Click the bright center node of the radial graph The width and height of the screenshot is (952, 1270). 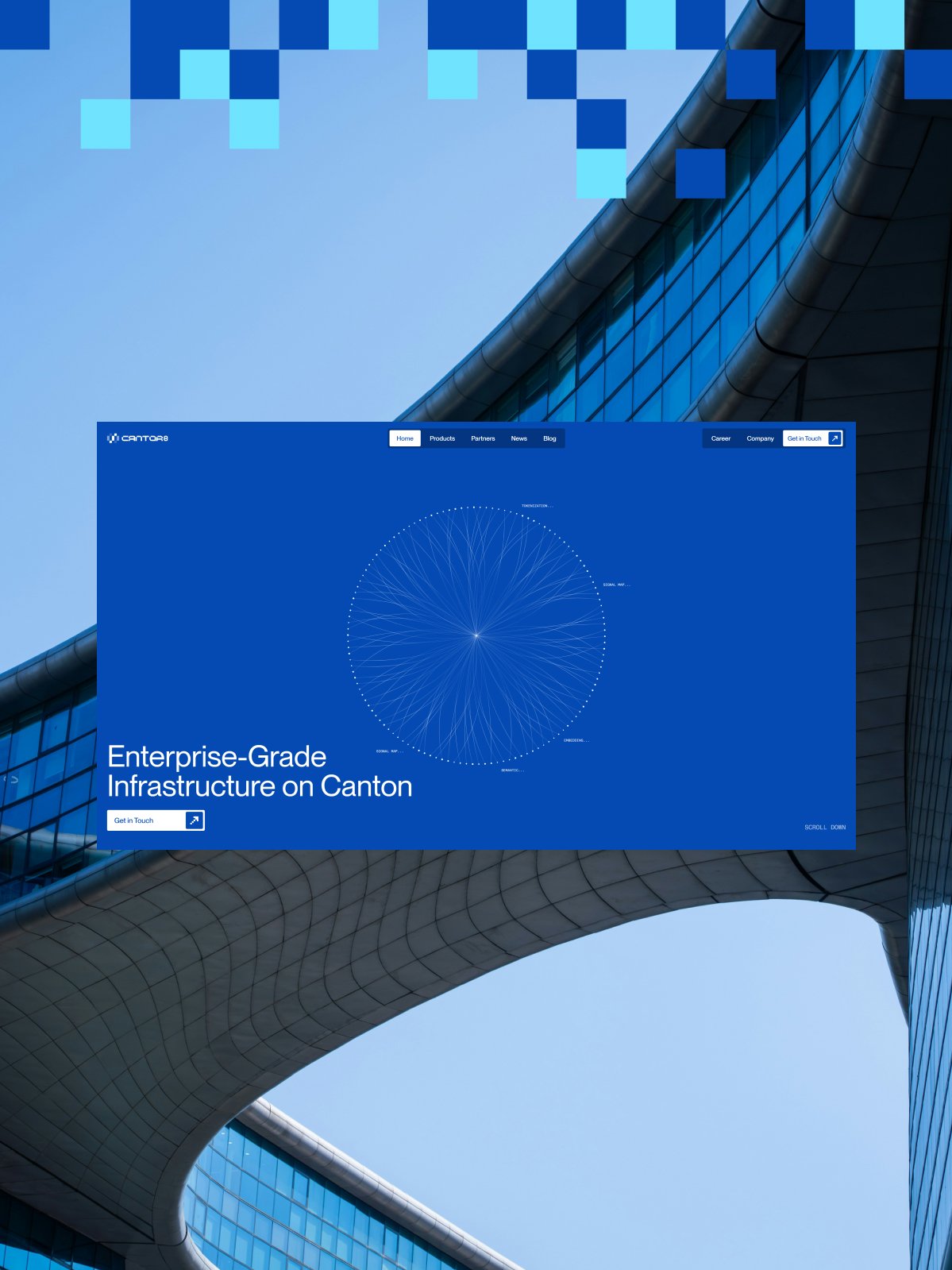click(x=476, y=635)
